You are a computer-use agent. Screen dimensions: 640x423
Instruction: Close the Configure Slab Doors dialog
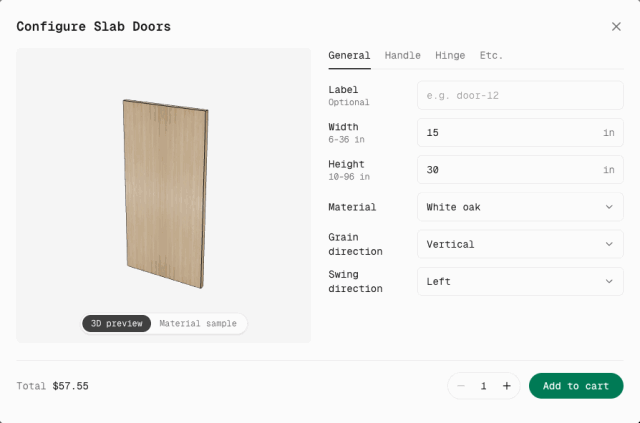[616, 27]
